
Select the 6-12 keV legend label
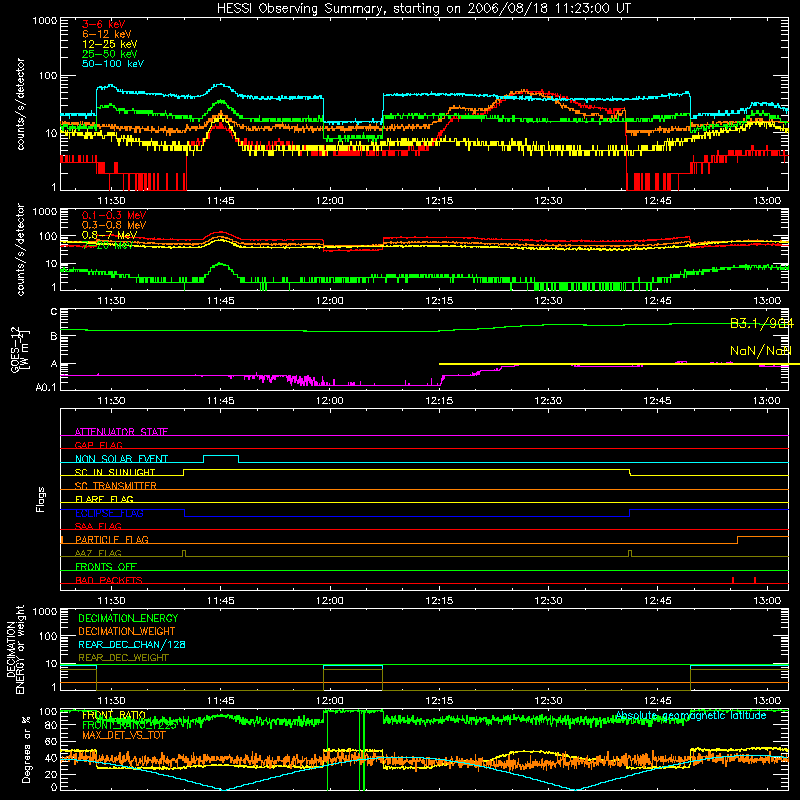(x=107, y=34)
